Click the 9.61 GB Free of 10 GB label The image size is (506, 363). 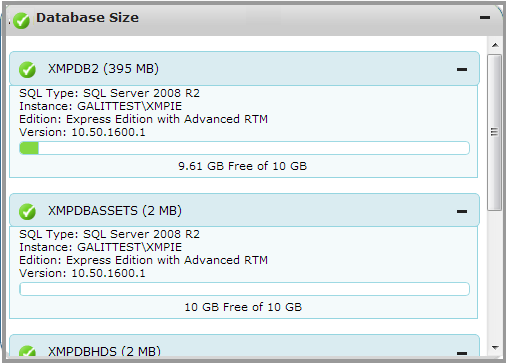tap(242, 166)
